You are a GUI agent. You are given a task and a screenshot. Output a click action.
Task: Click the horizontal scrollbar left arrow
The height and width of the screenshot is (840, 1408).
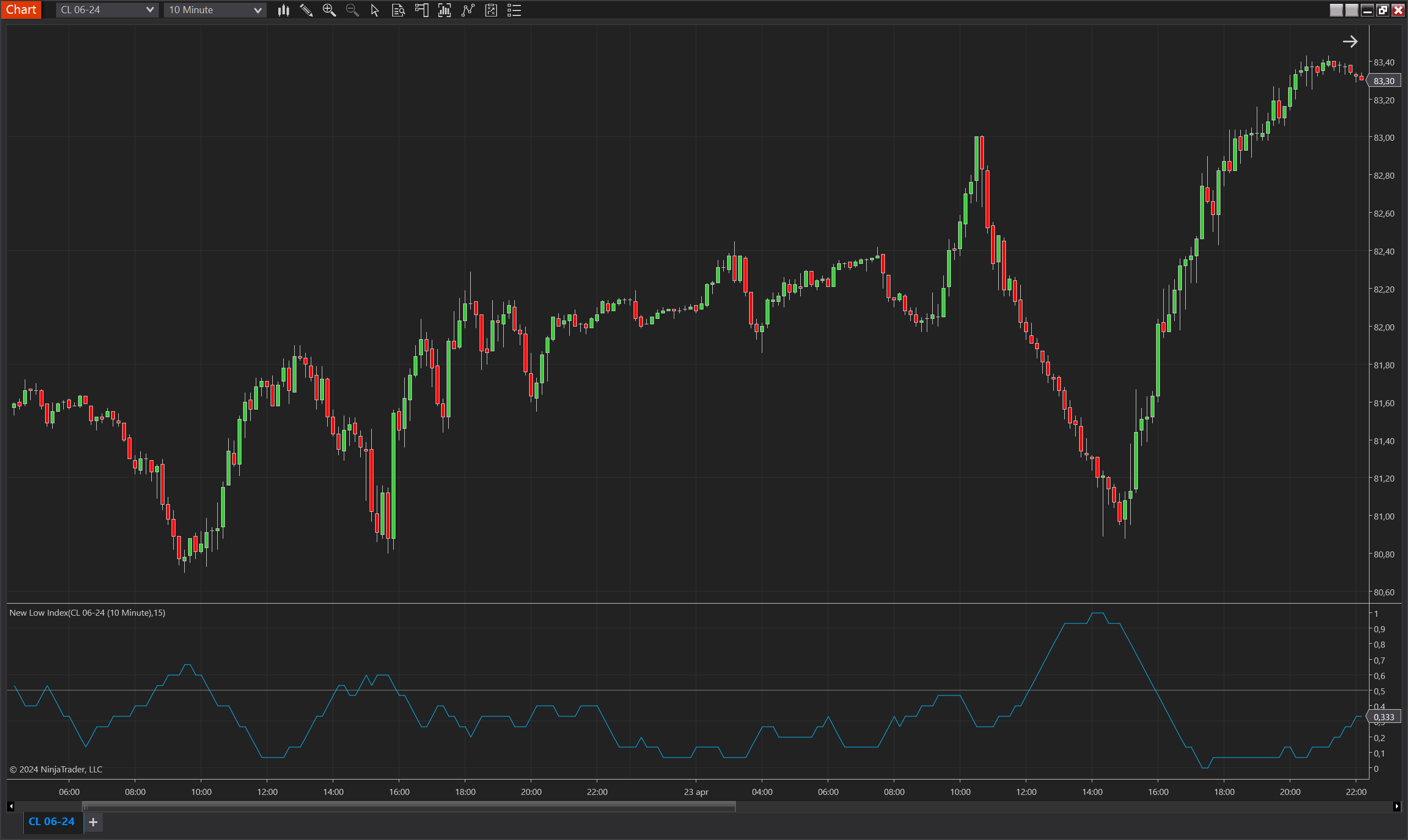(11, 806)
